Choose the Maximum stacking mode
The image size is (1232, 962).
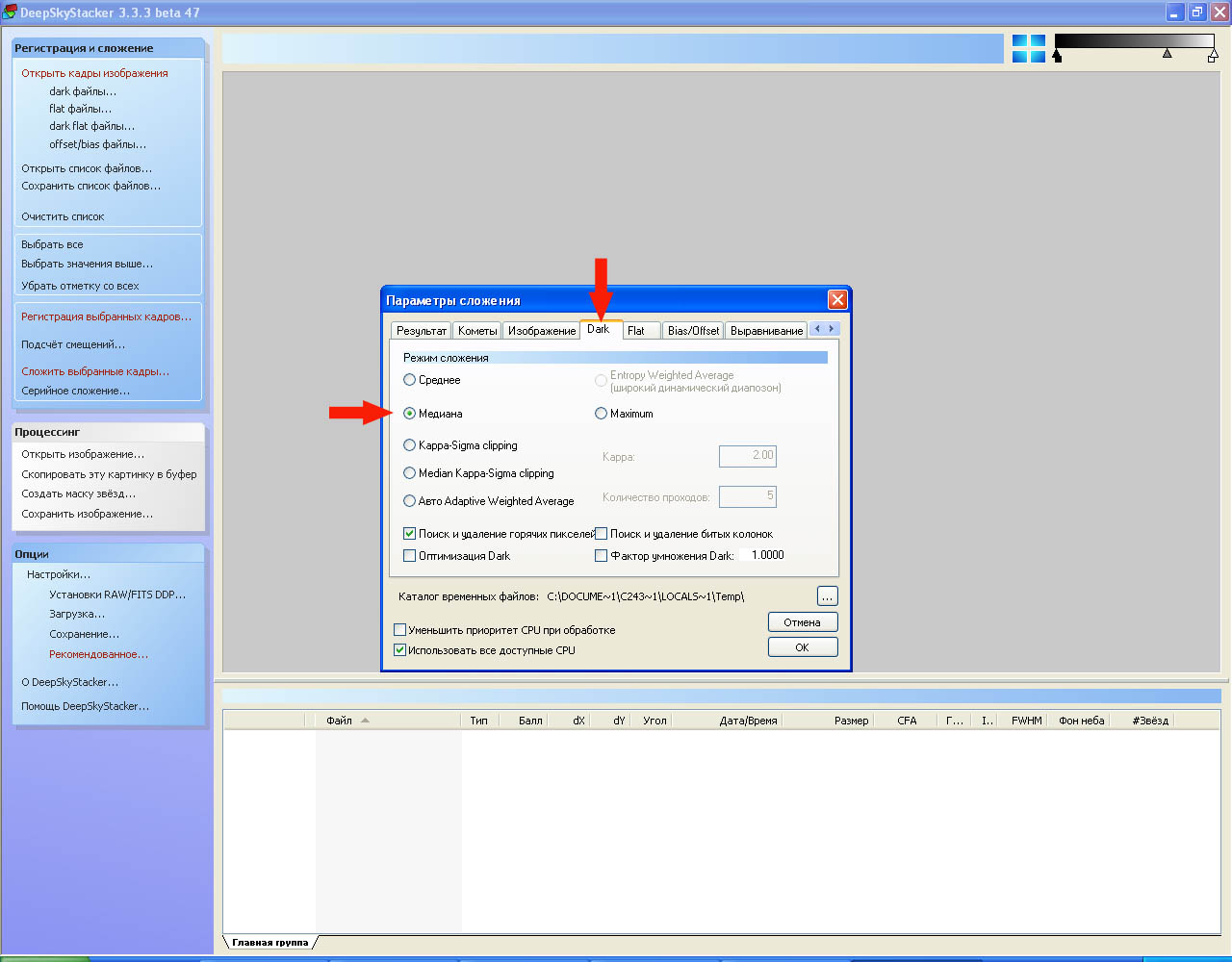coord(602,414)
